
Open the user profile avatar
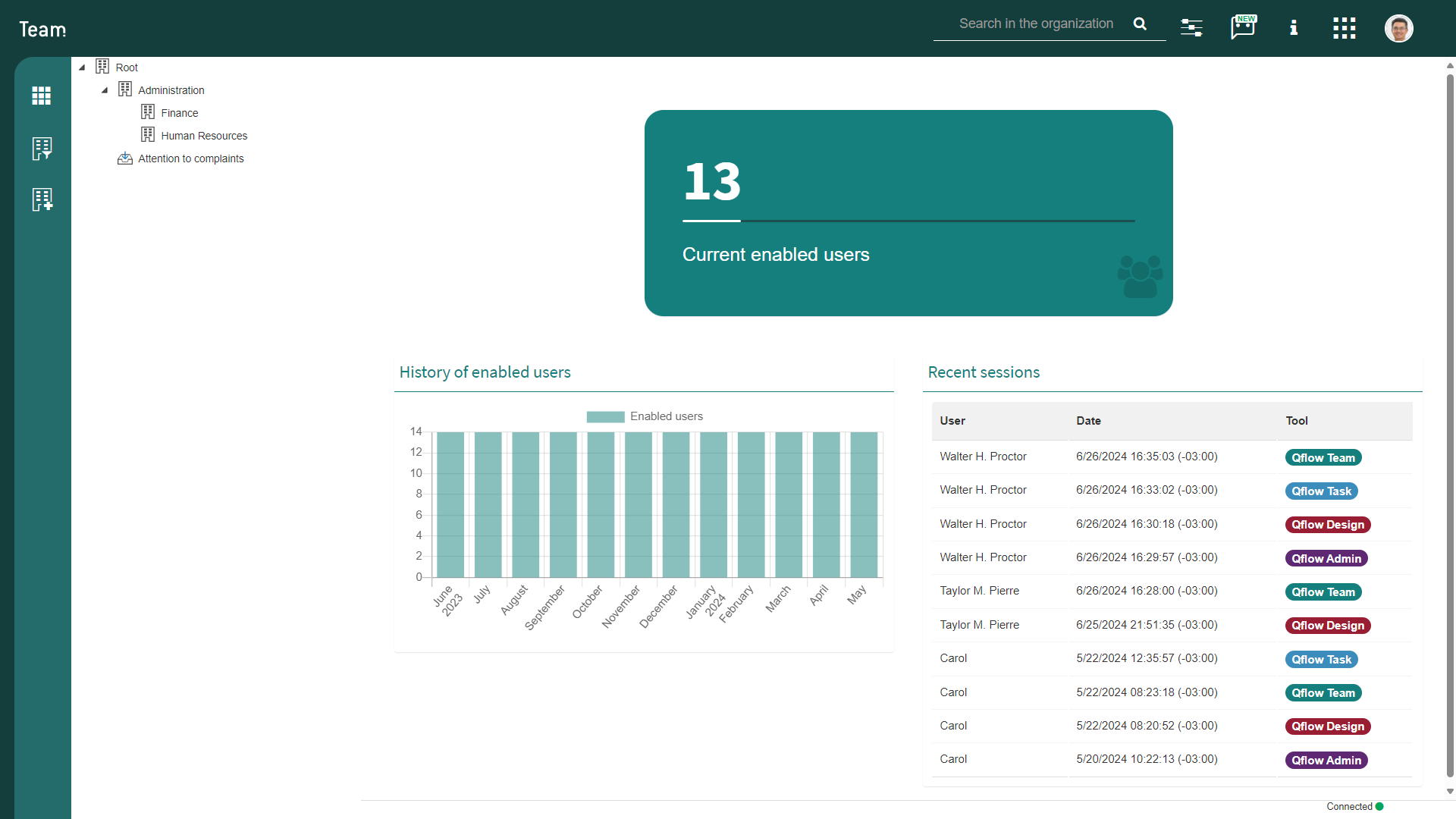(1399, 29)
